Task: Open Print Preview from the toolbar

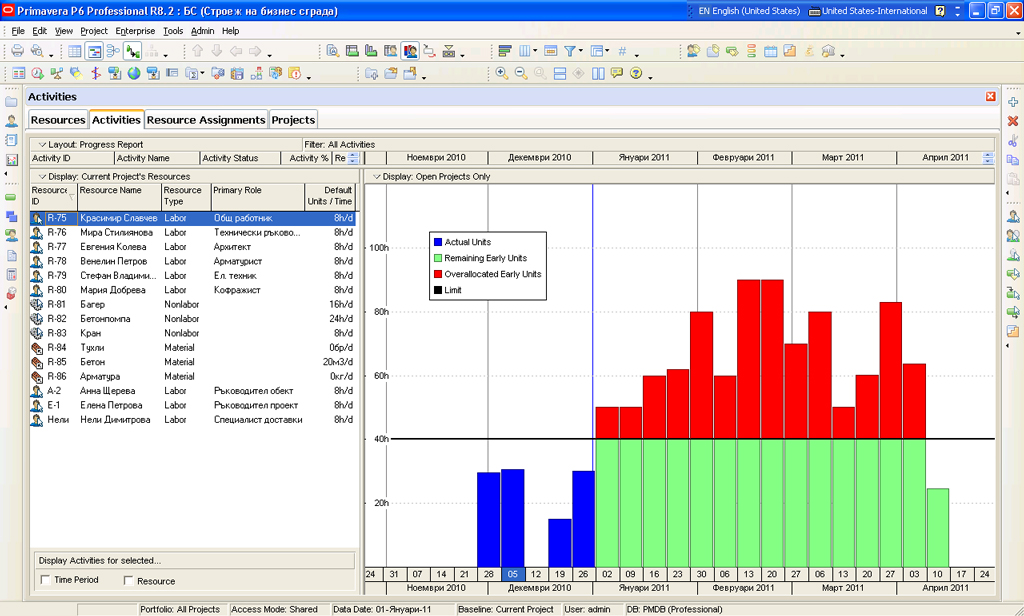Action: [x=37, y=51]
